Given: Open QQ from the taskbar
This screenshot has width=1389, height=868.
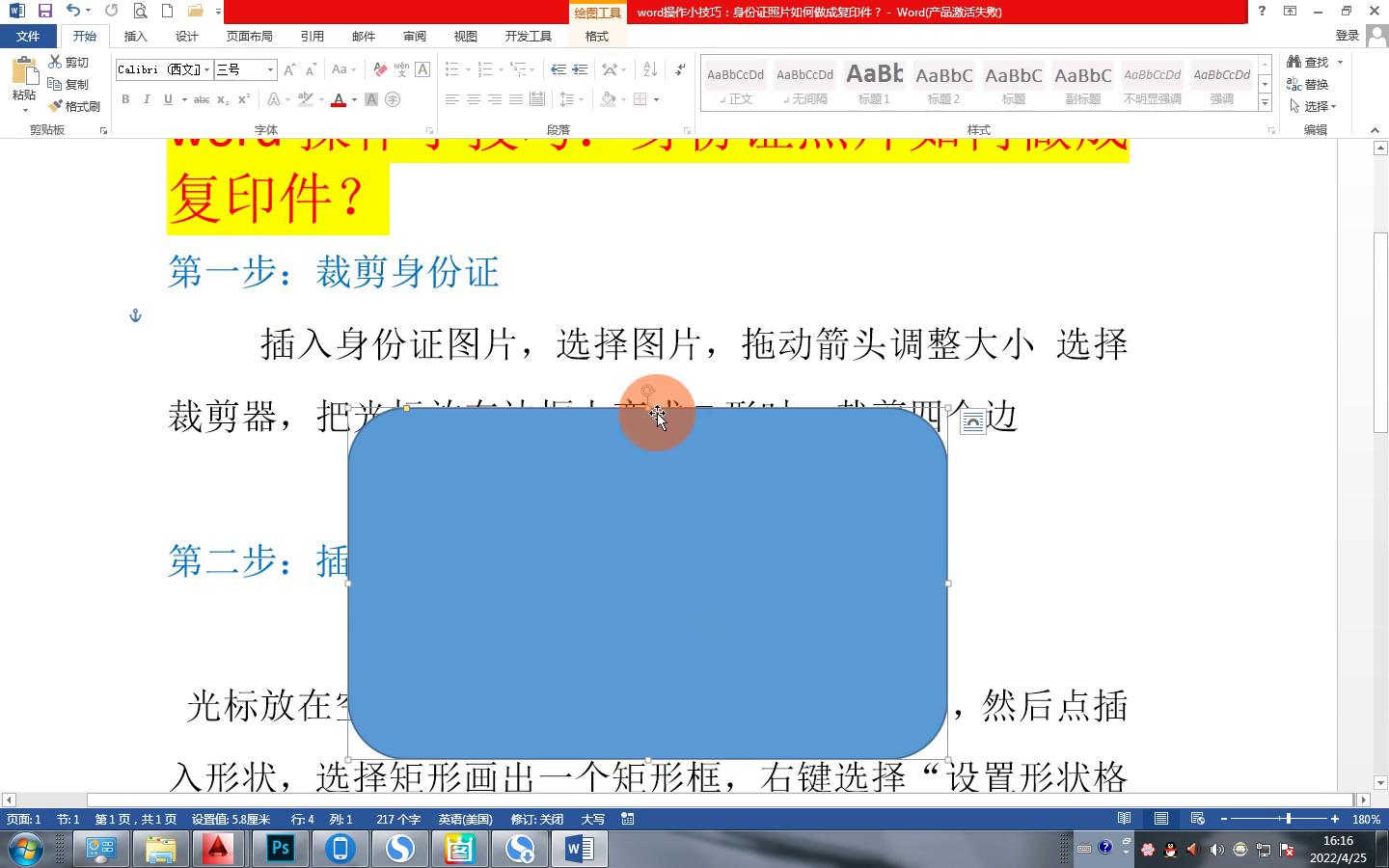Looking at the screenshot, I should pos(1170,851).
